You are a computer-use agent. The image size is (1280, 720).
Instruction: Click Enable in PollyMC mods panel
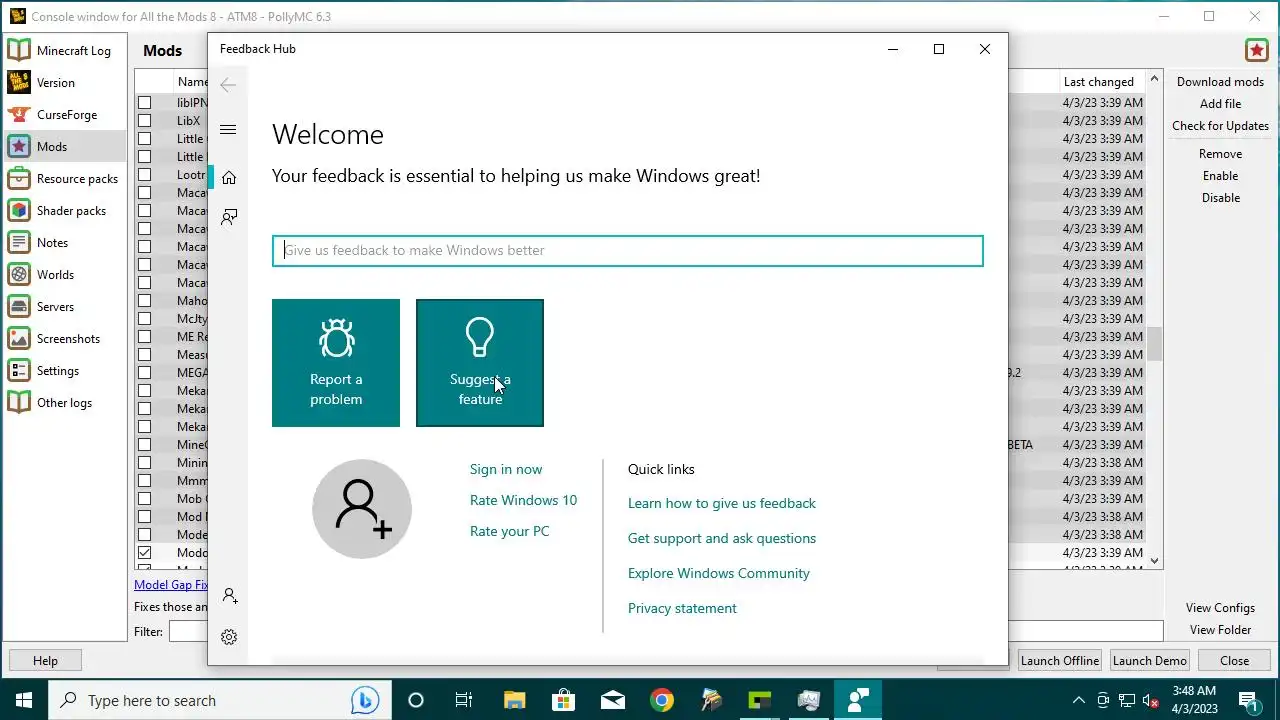(x=1220, y=176)
